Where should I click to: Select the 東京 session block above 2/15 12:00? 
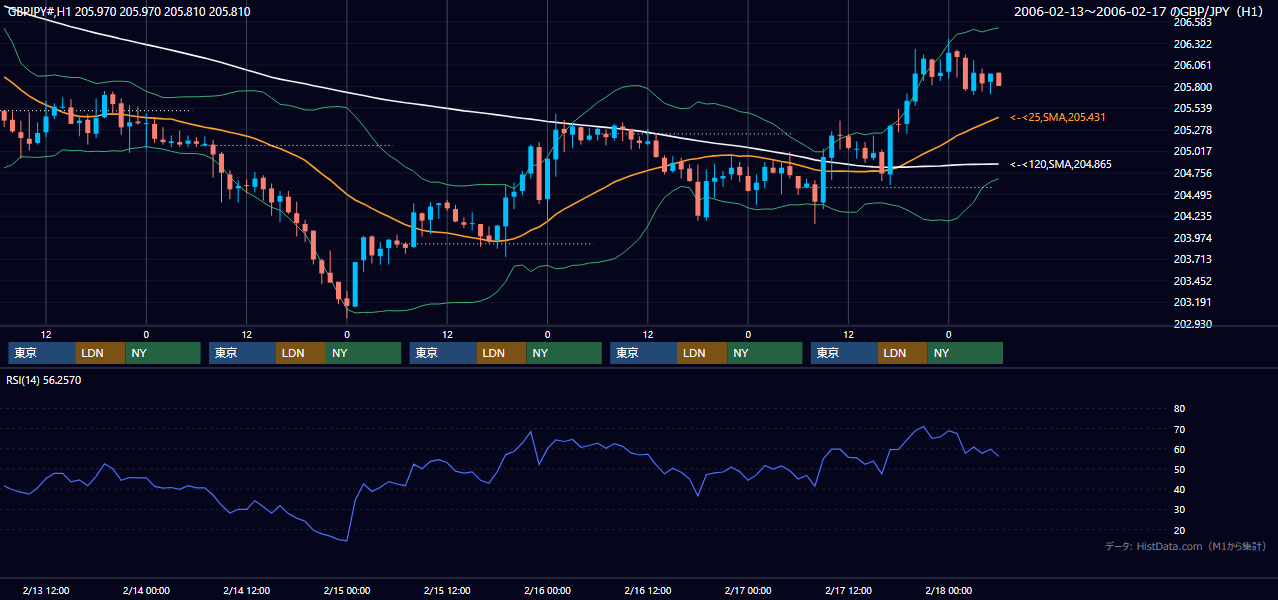[443, 353]
